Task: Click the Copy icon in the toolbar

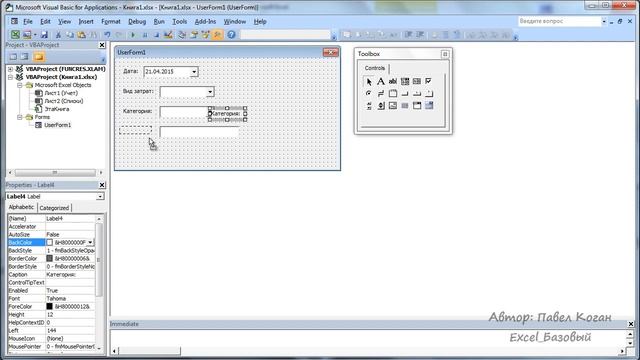Action: tap(70, 35)
